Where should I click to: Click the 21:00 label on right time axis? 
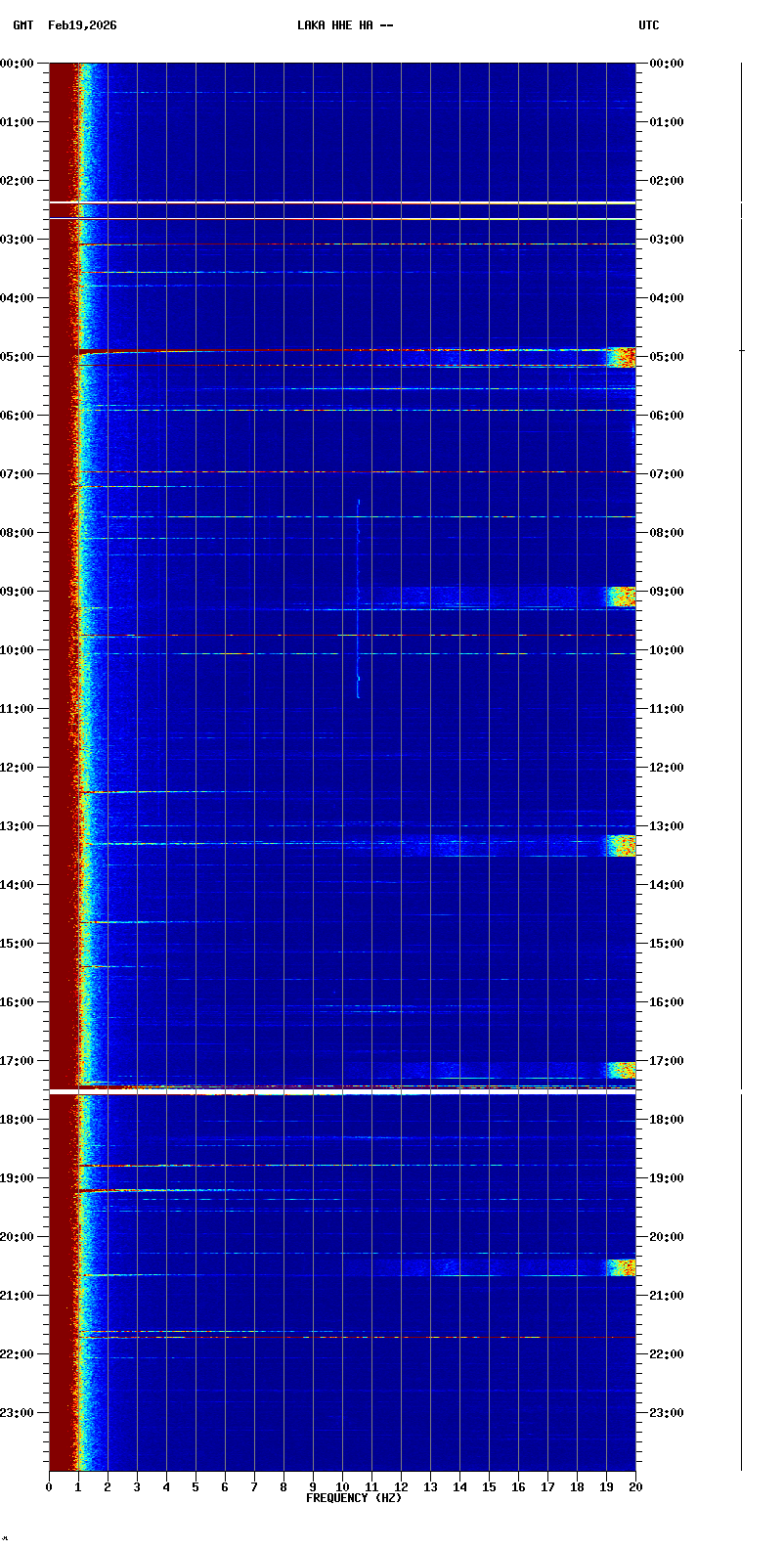pyautogui.click(x=667, y=1296)
